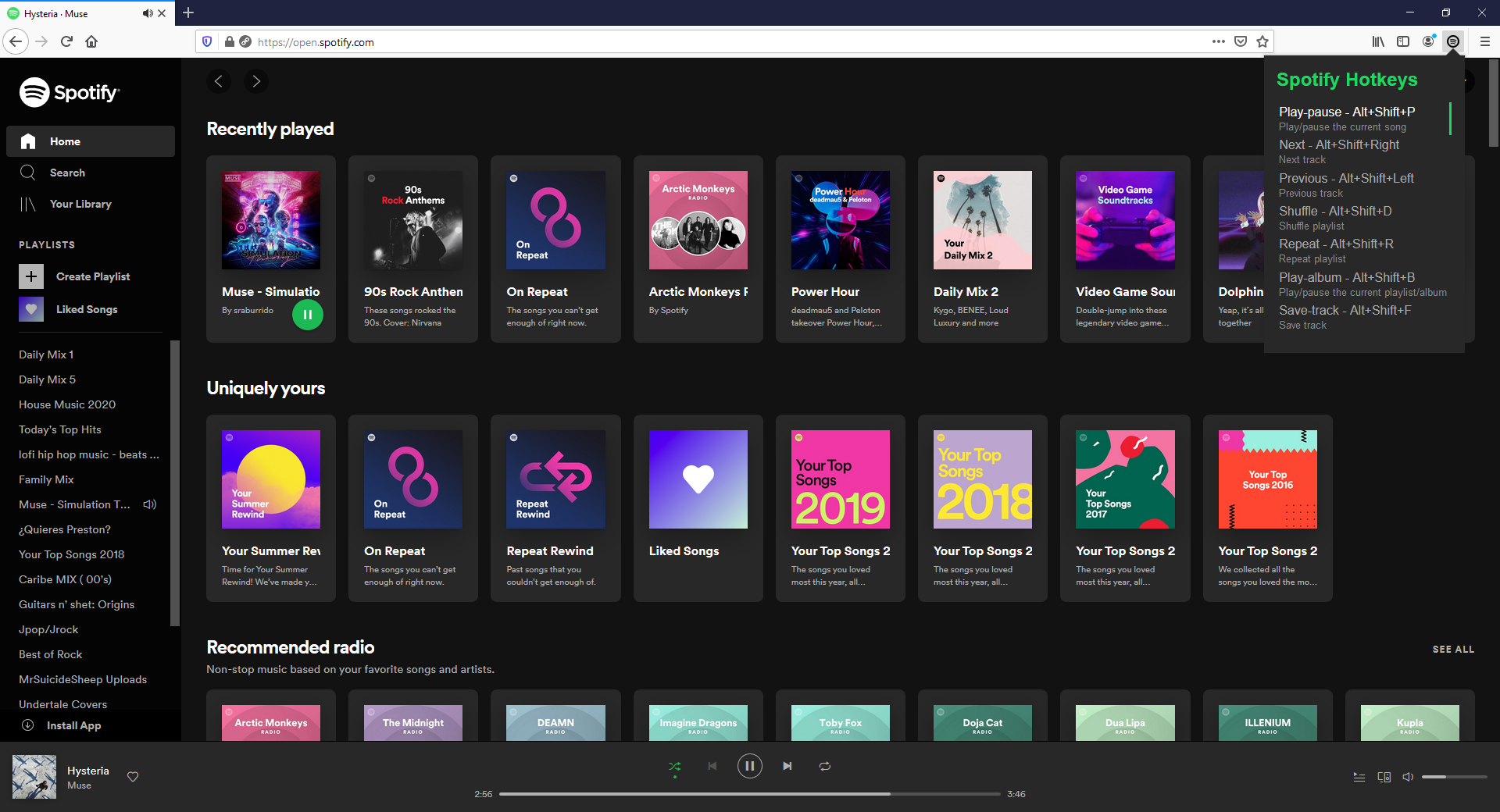Open Caribe MIX ( 00's) playlist
1500x812 pixels.
point(65,579)
